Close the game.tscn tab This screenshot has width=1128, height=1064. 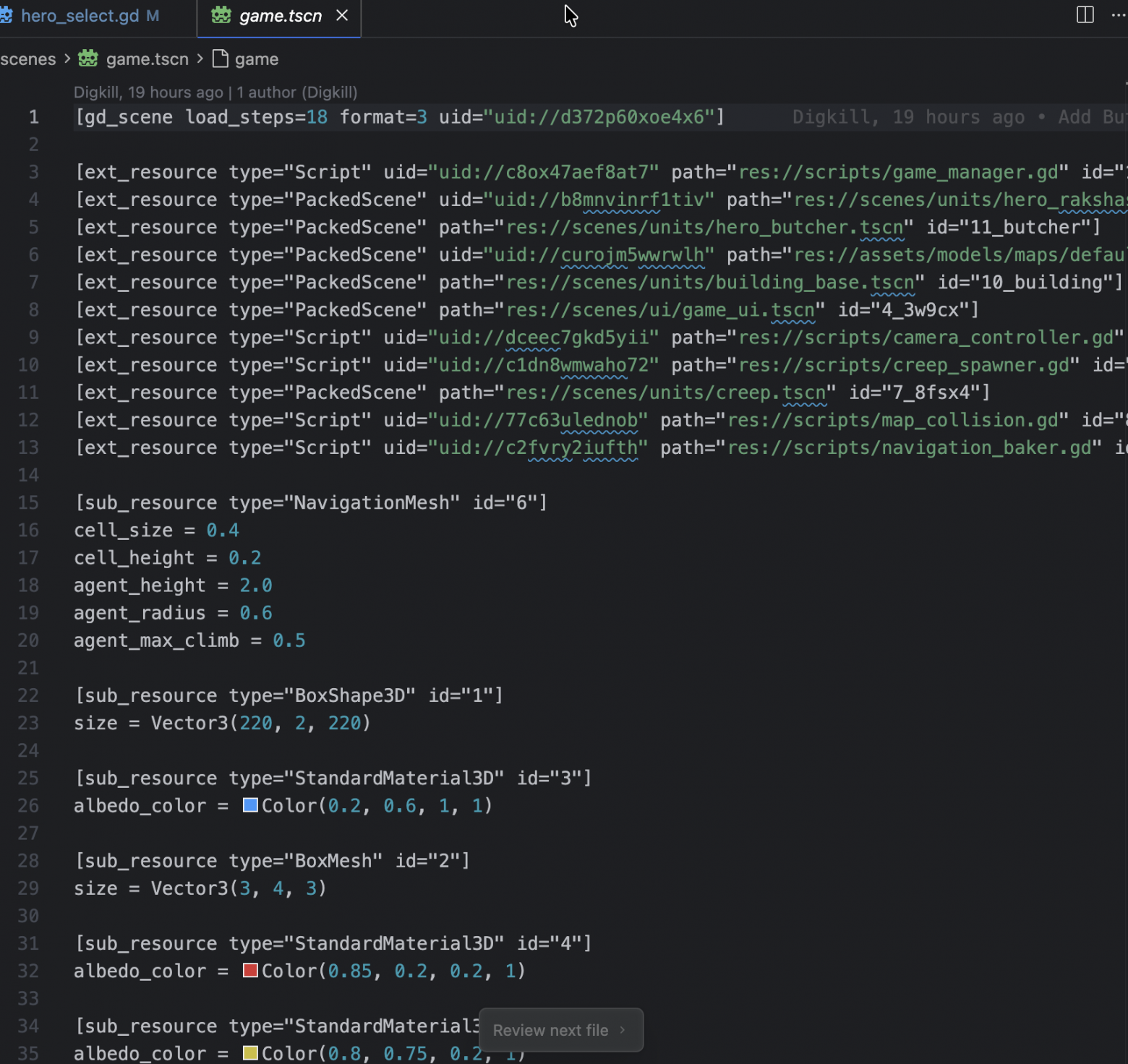coord(342,15)
